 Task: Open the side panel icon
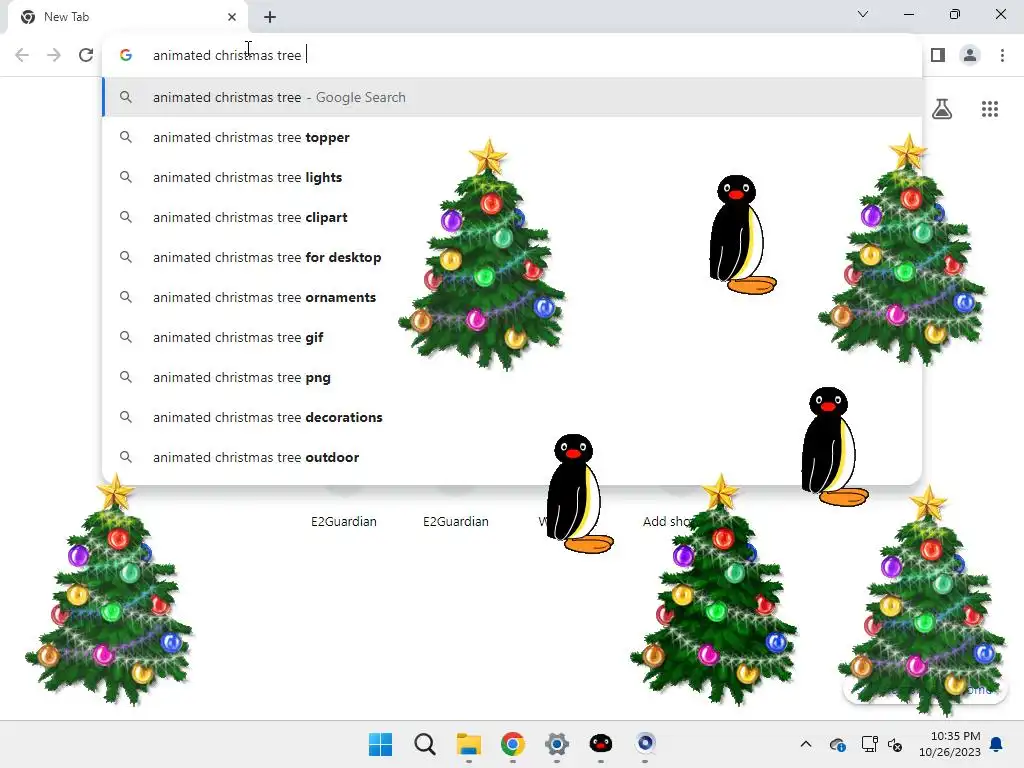[x=938, y=55]
